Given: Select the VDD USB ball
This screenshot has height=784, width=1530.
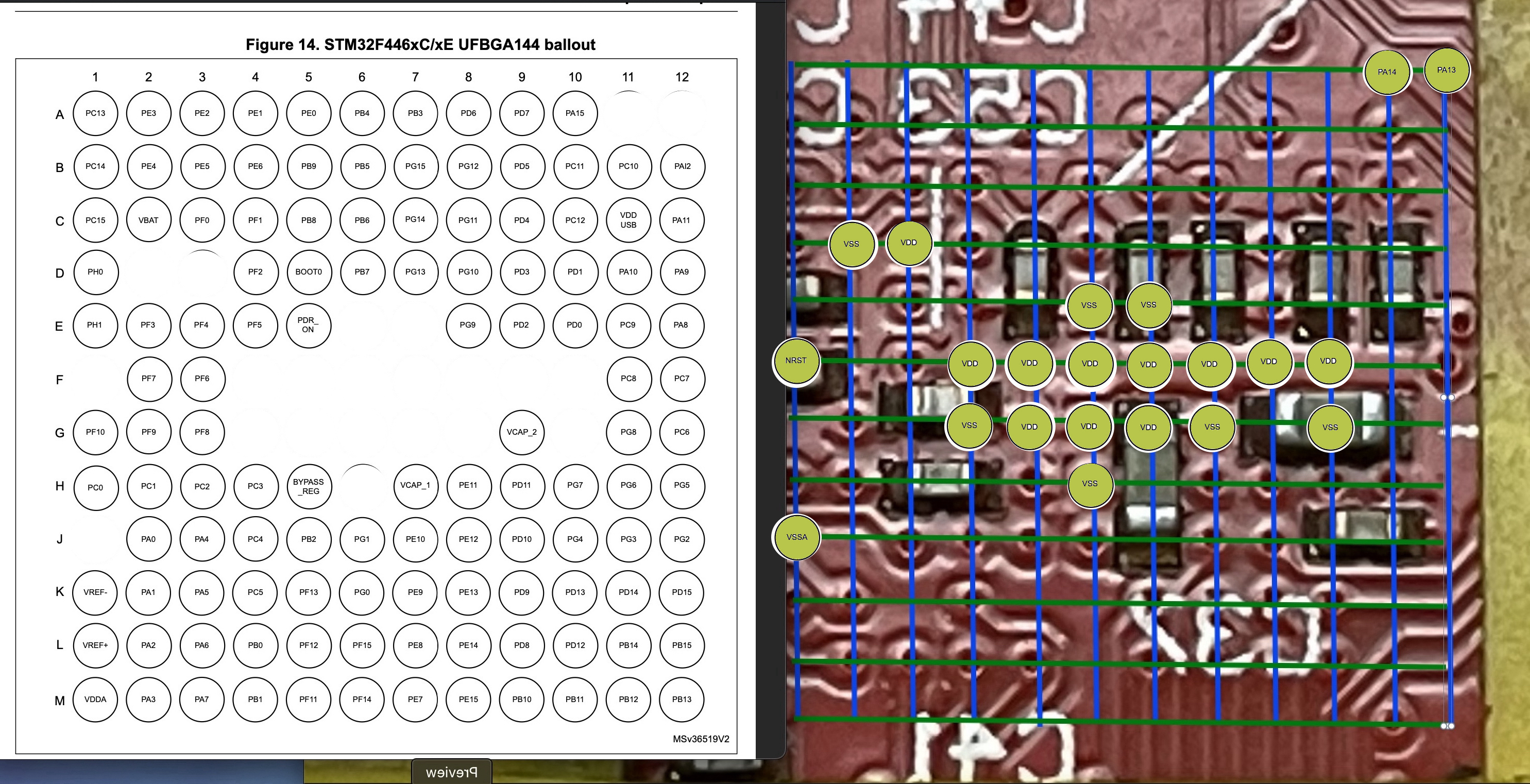Looking at the screenshot, I should [628, 220].
